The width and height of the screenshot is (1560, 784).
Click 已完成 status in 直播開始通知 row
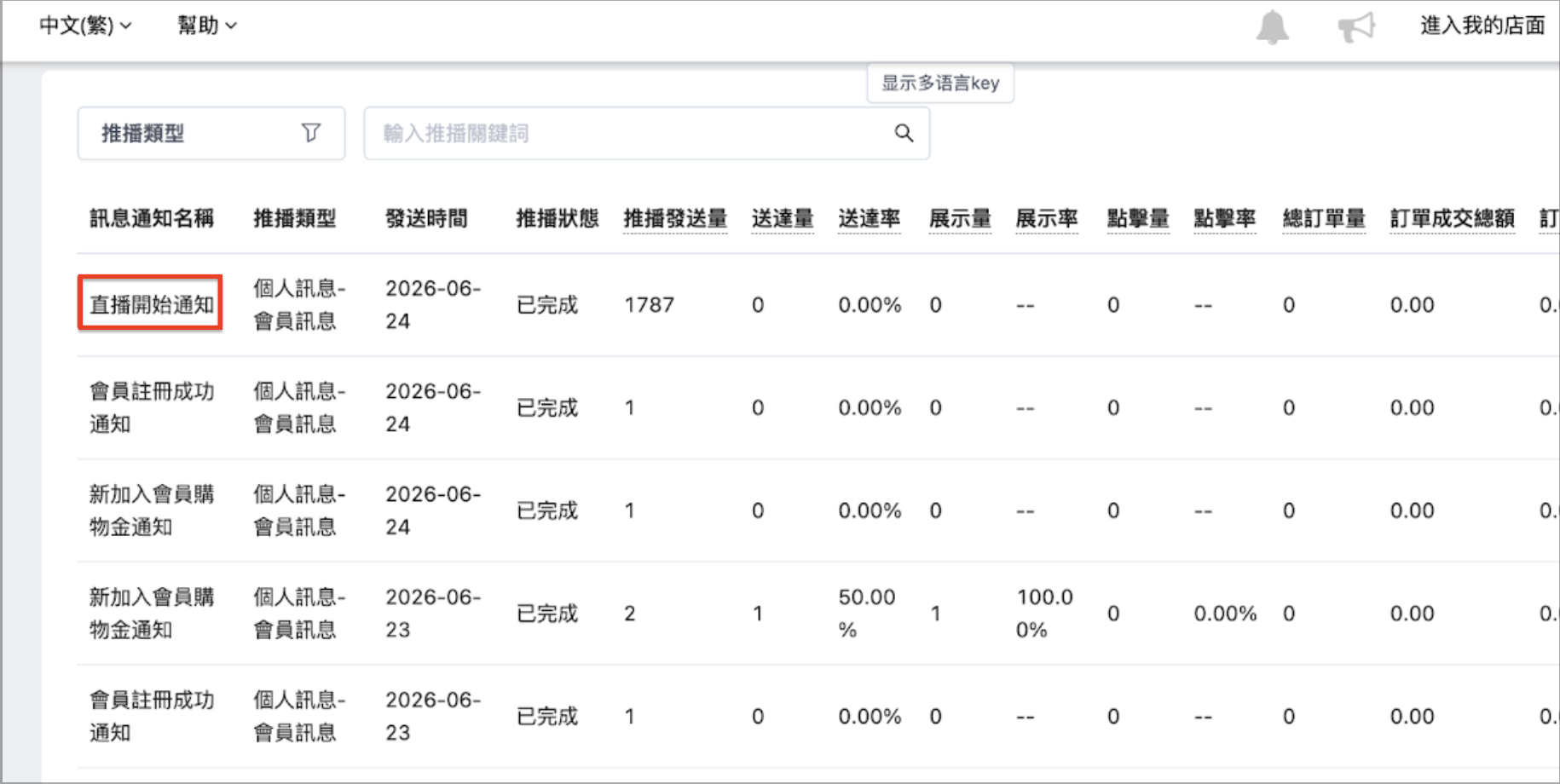[x=547, y=305]
